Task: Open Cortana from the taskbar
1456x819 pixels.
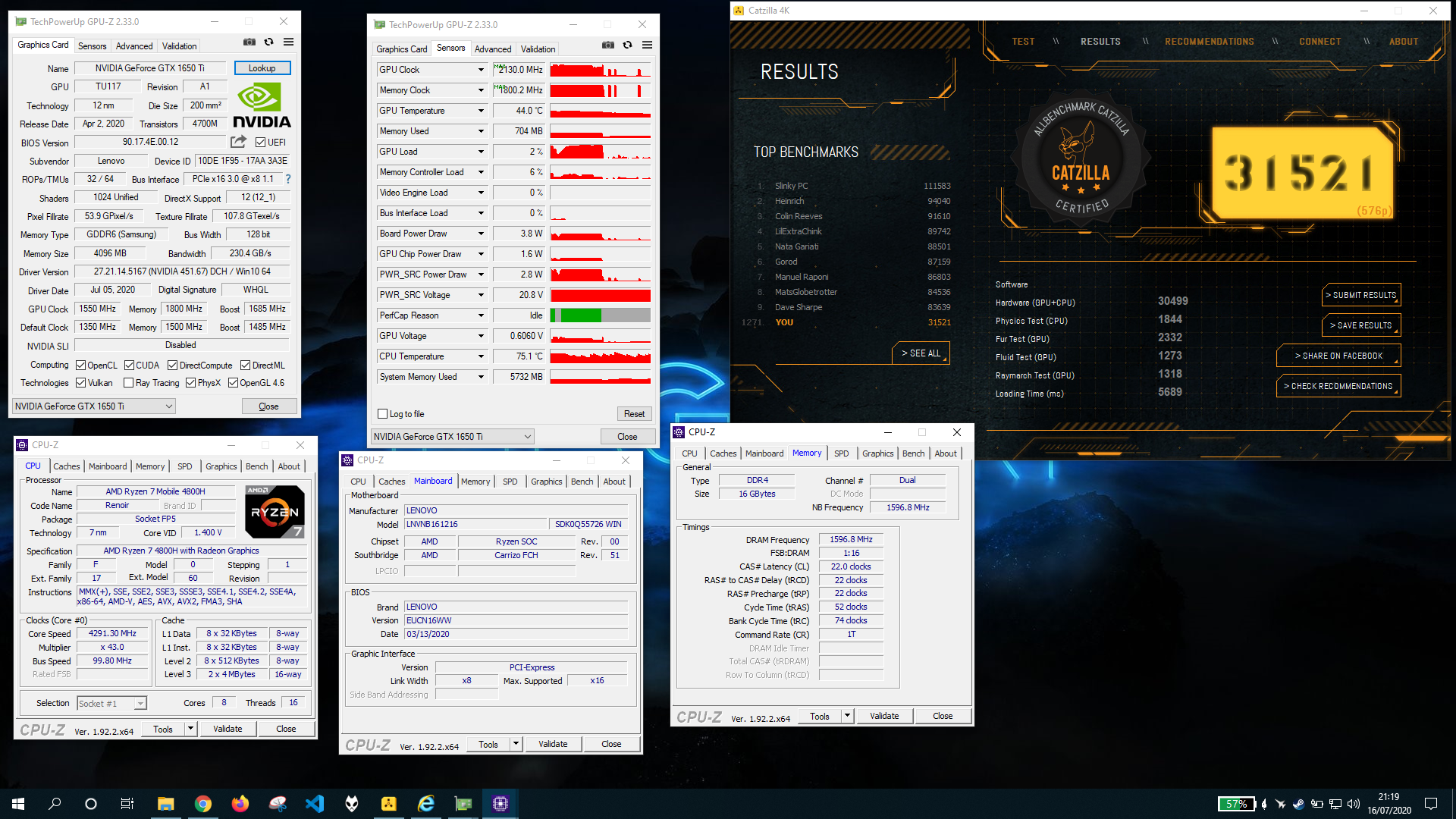Action: click(x=91, y=804)
